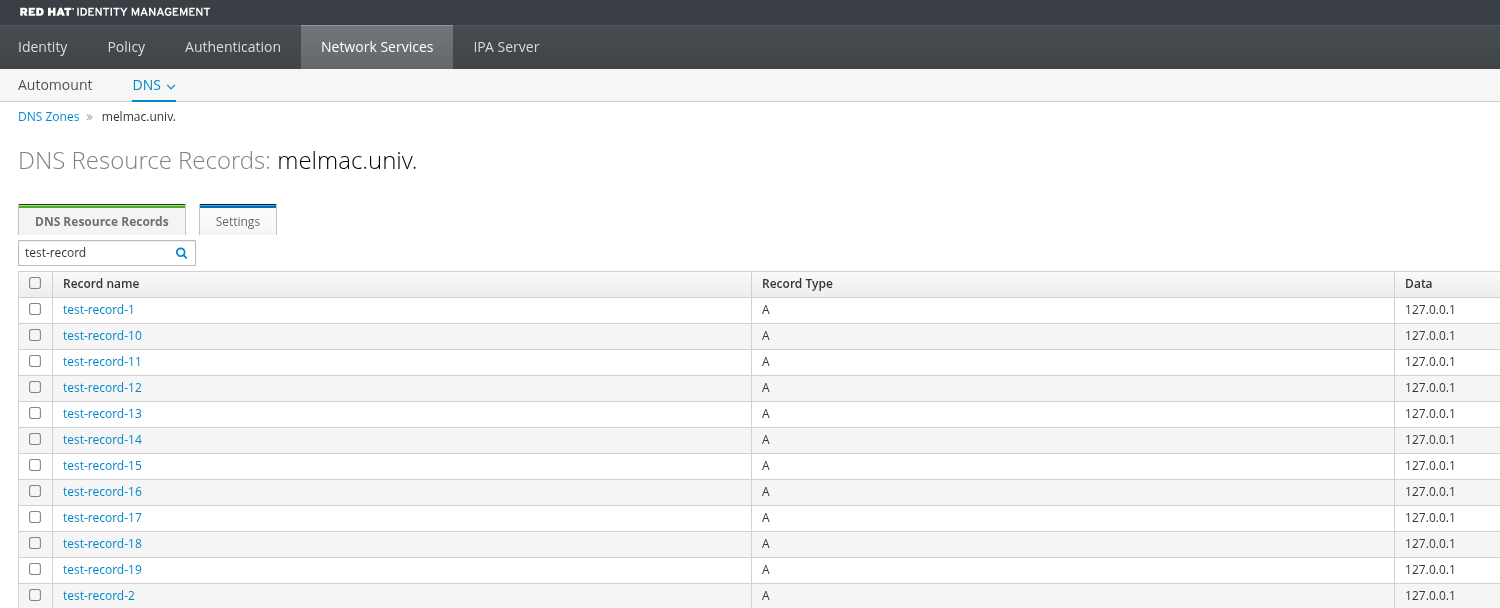The image size is (1500, 608).
Task: View details of test-record-2
Action: click(x=98, y=595)
